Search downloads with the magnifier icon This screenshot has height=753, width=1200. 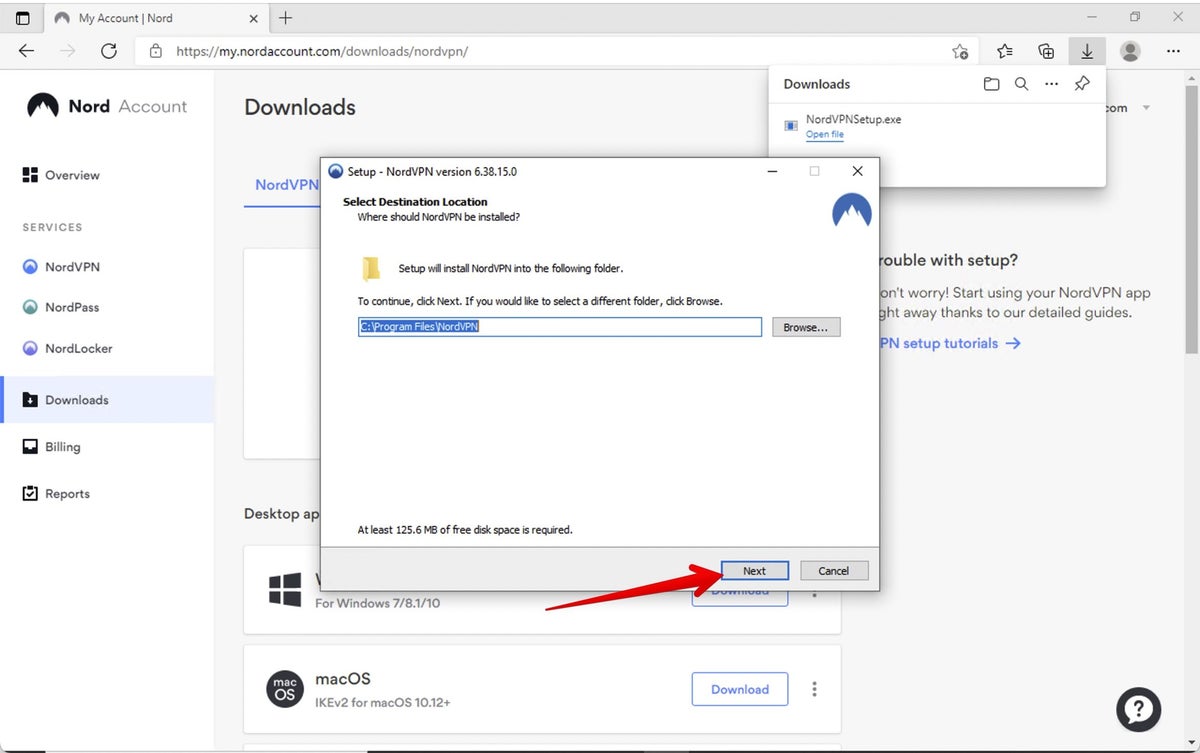tap(1021, 84)
